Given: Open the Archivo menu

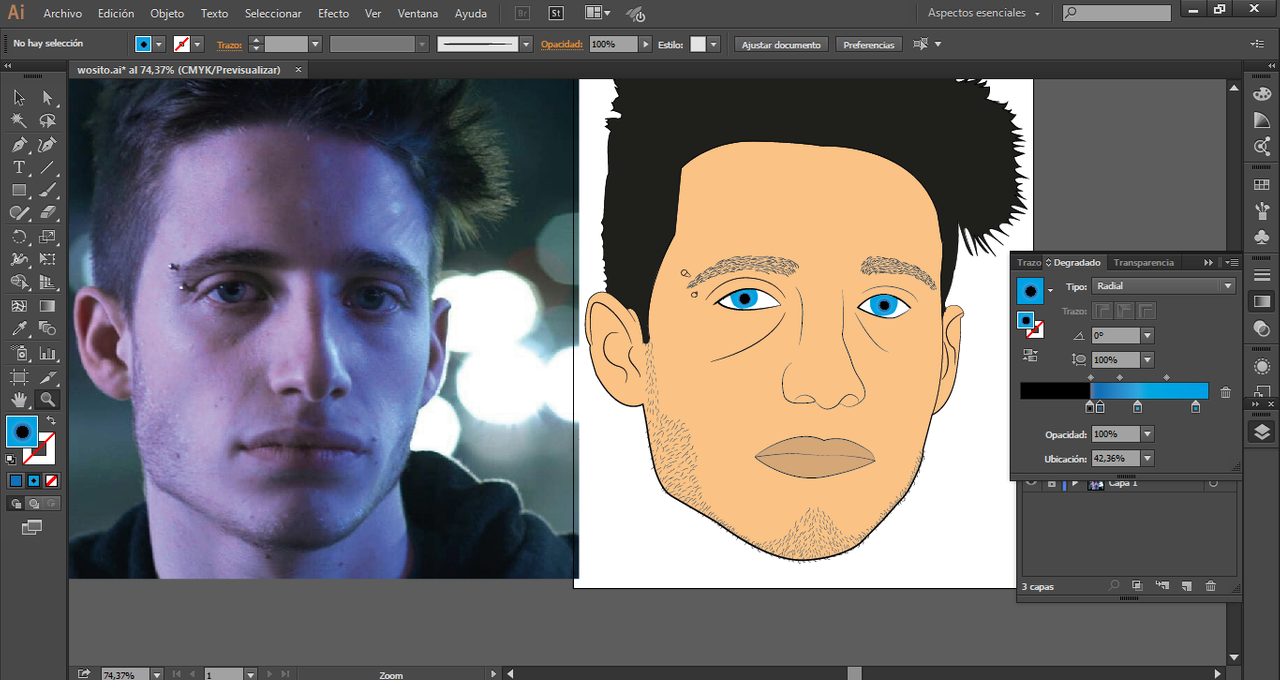Looking at the screenshot, I should point(62,14).
